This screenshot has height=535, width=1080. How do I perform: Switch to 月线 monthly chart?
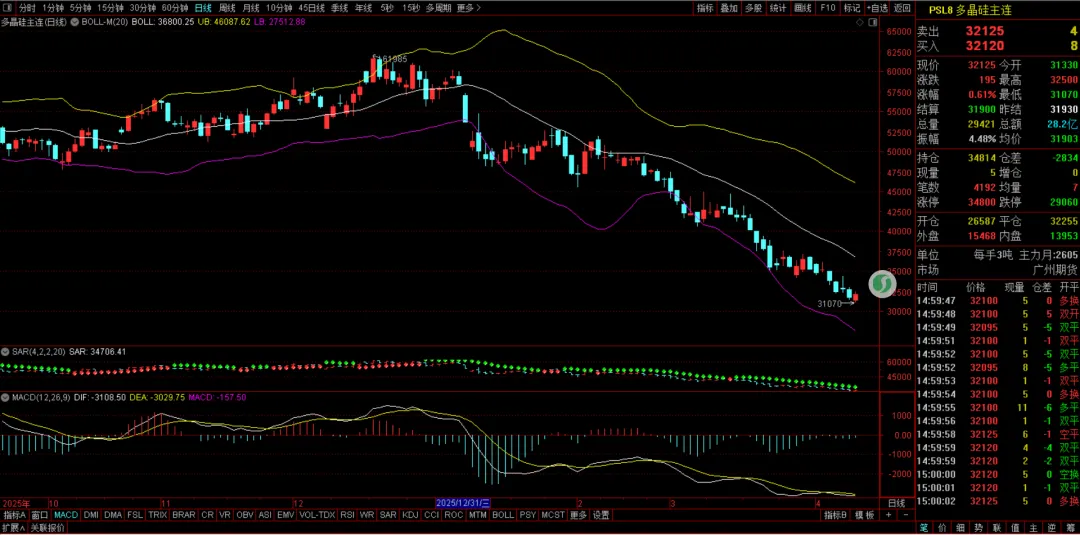click(x=250, y=8)
